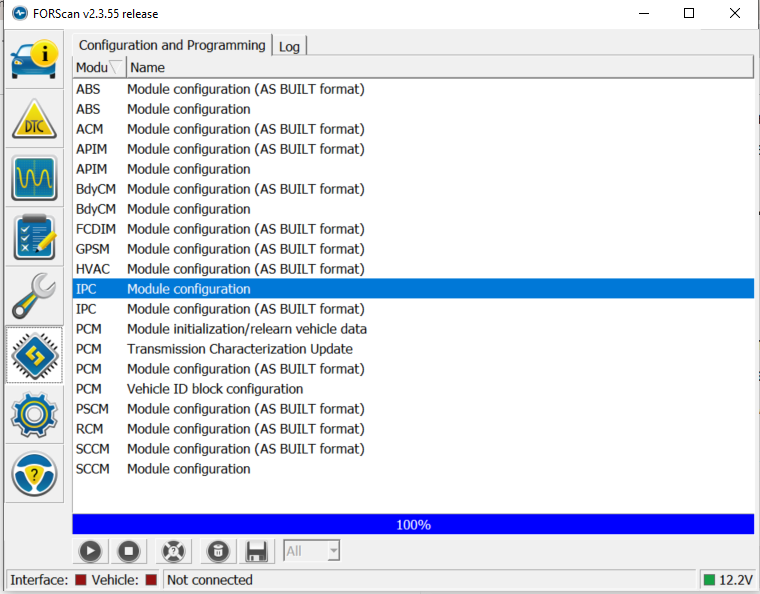Open the tests checklist section
Viewport: 760px width, 594px height.
tap(34, 237)
